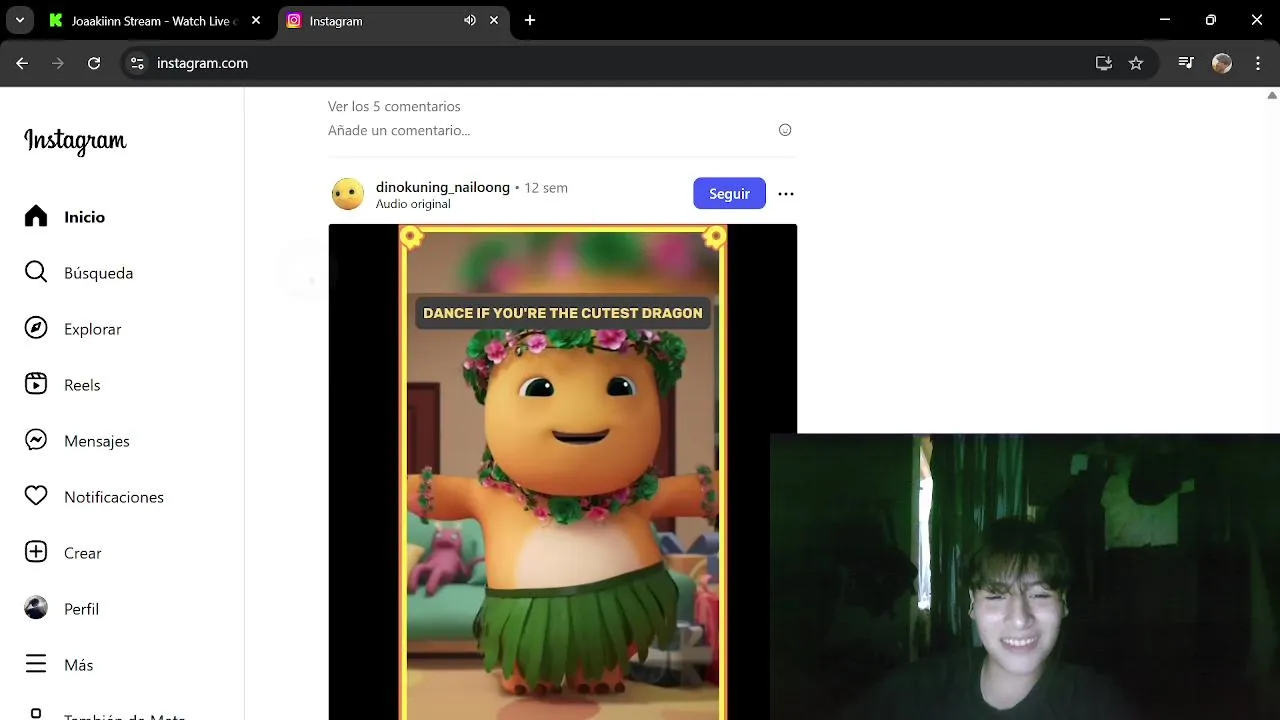Click the Instagram logo wordmark
The height and width of the screenshot is (720, 1280).
(x=75, y=141)
